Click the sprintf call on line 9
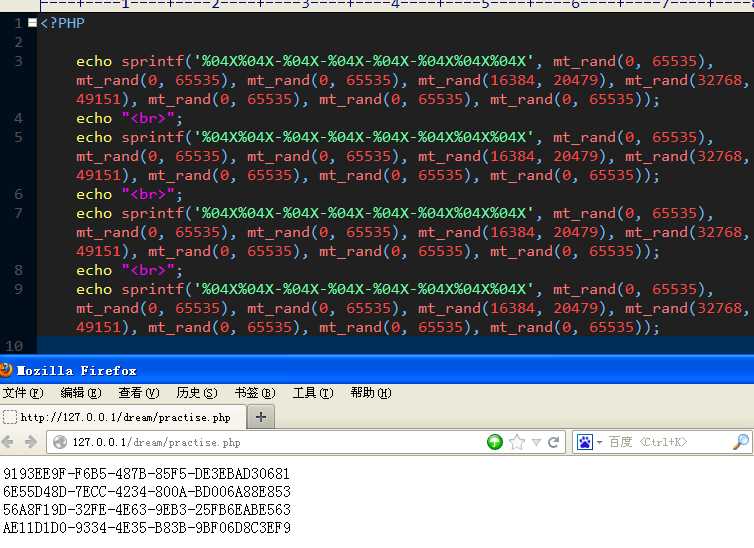Screen dimensions: 754x548 point(415,308)
